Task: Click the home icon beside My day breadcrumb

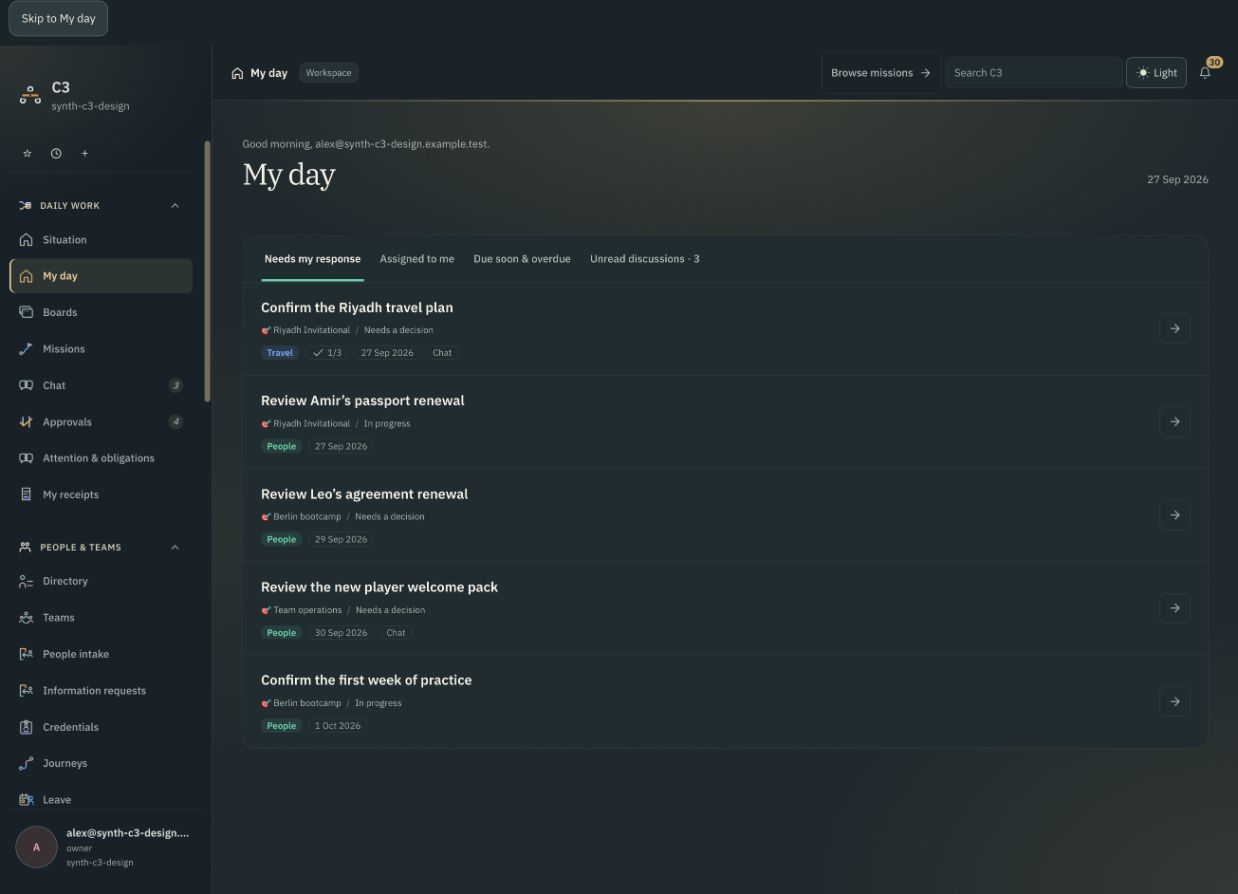Action: pos(237,73)
